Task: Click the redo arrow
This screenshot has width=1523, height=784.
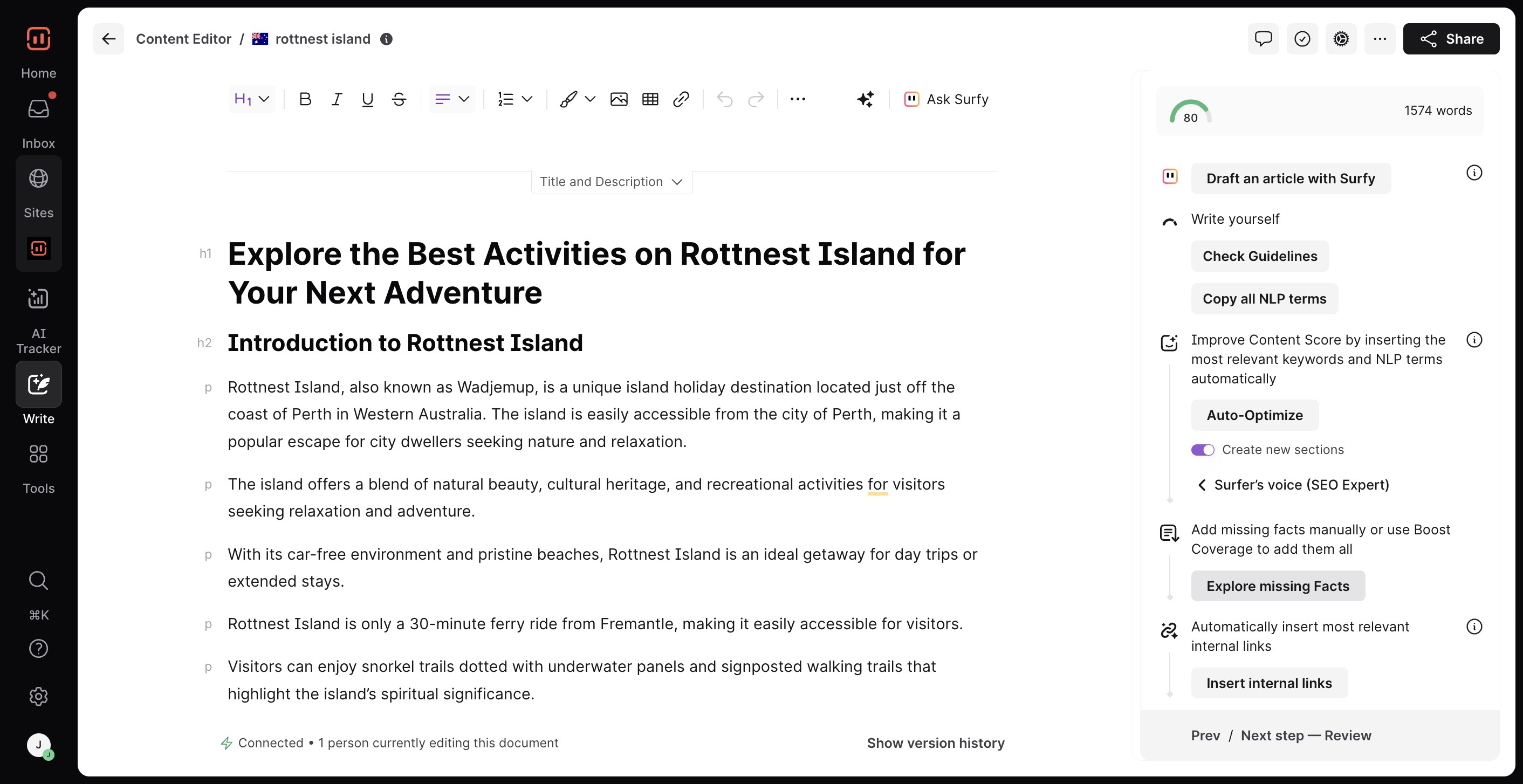Action: [x=756, y=99]
